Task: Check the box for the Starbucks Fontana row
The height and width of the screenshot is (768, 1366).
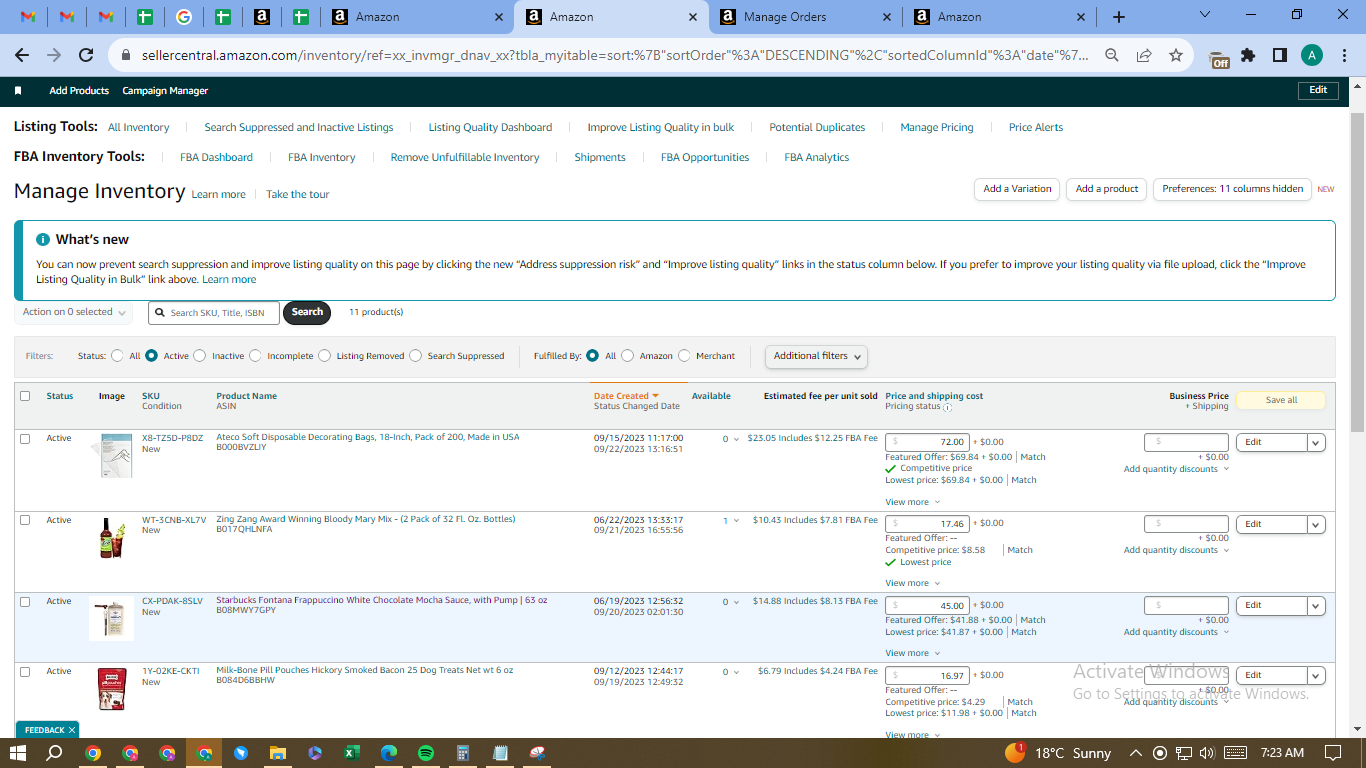Action: tap(25, 602)
